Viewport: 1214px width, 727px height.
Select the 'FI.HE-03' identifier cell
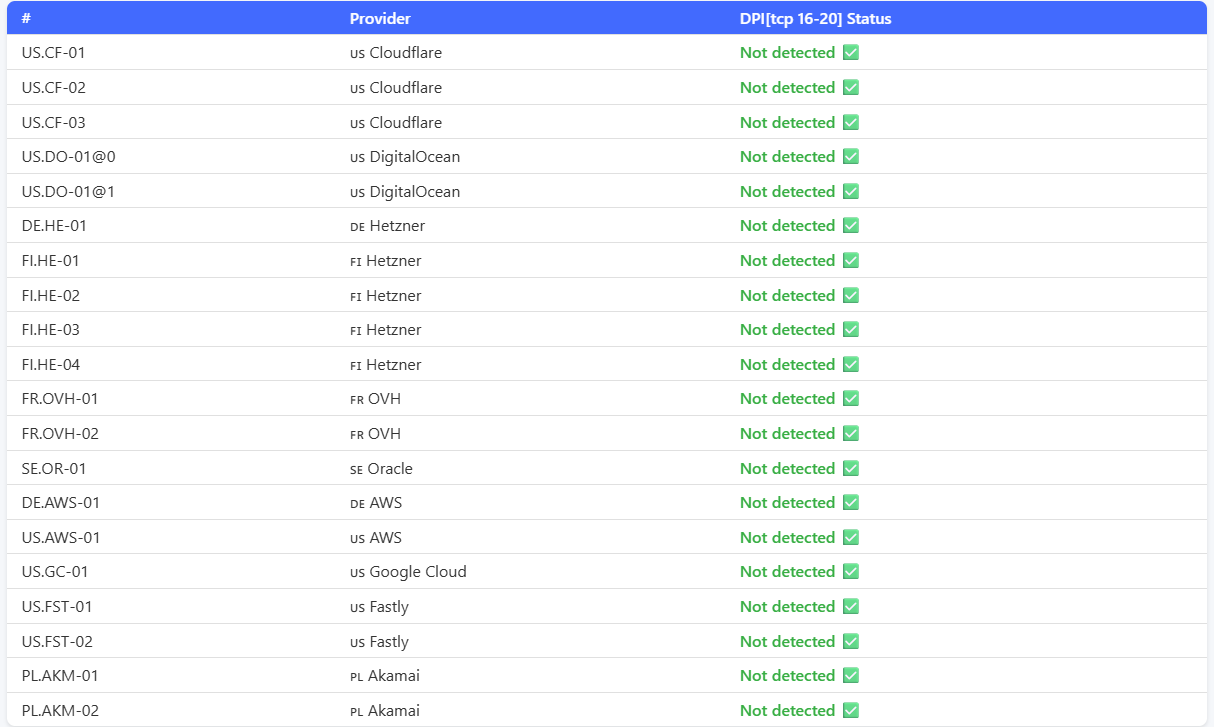[x=50, y=330]
